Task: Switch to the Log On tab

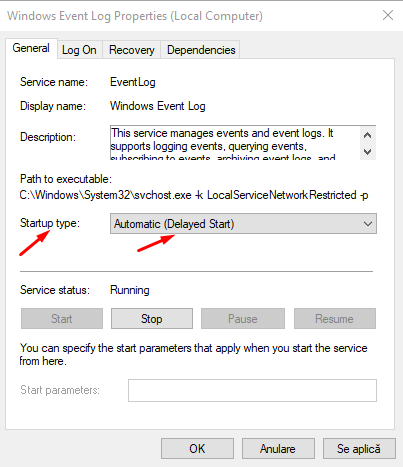Action: click(79, 50)
